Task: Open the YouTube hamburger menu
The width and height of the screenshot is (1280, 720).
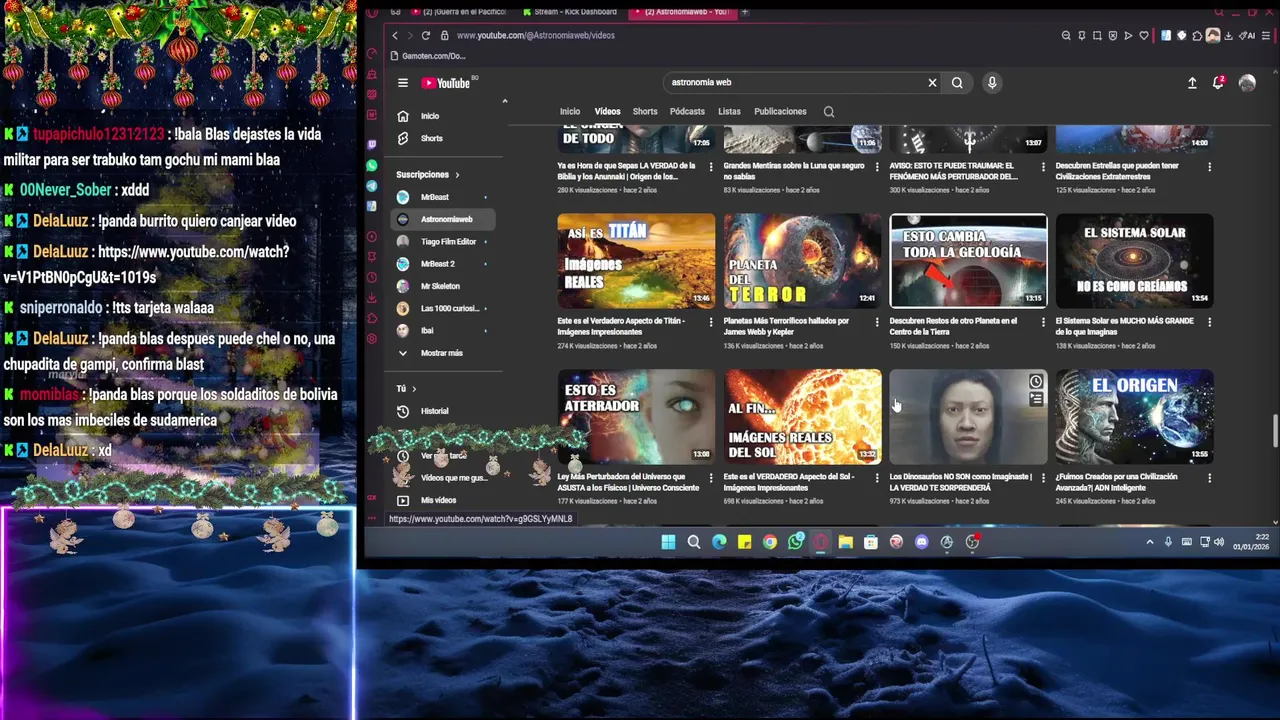Action: [x=402, y=83]
